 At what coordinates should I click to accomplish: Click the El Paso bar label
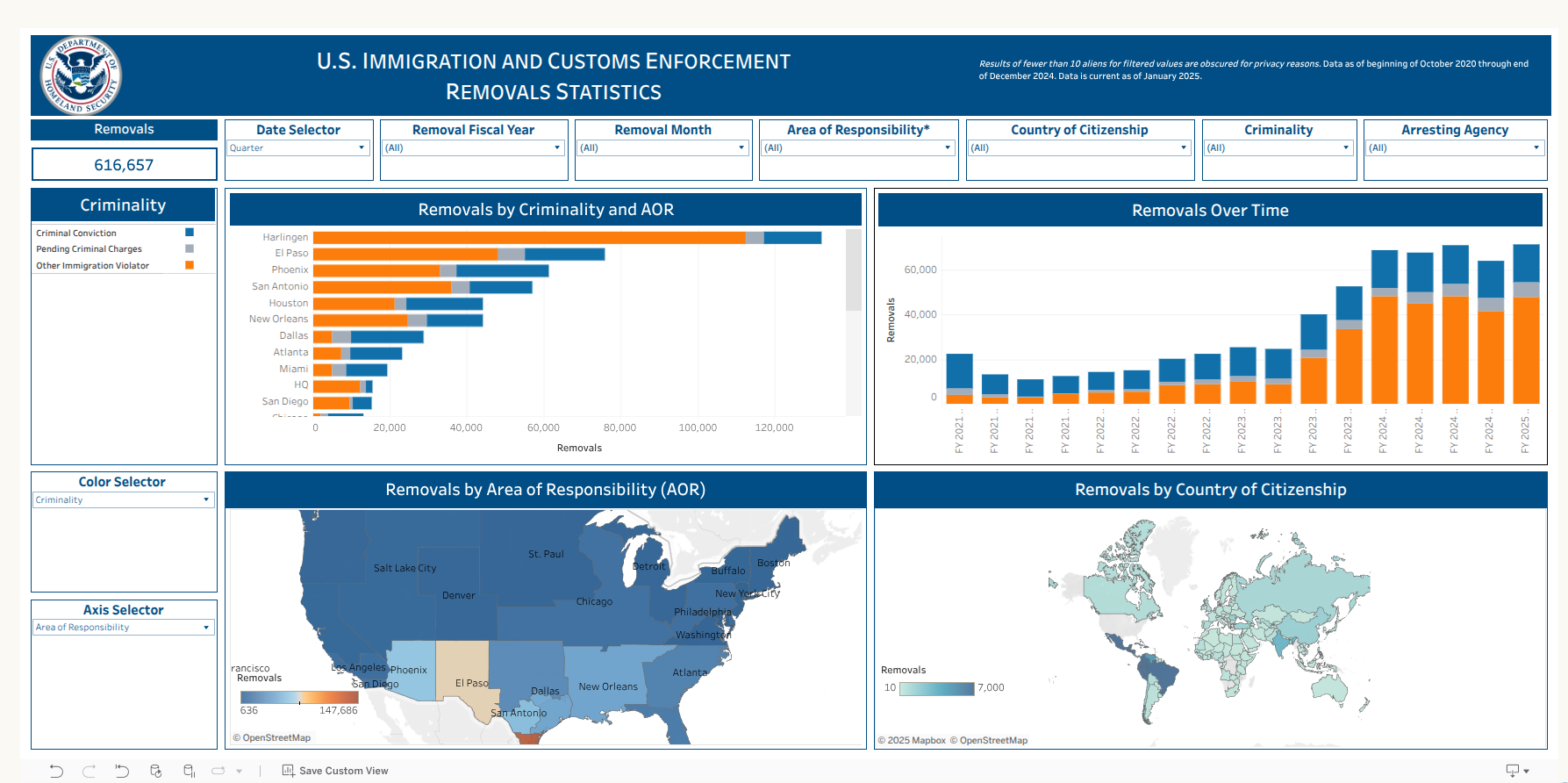(291, 254)
